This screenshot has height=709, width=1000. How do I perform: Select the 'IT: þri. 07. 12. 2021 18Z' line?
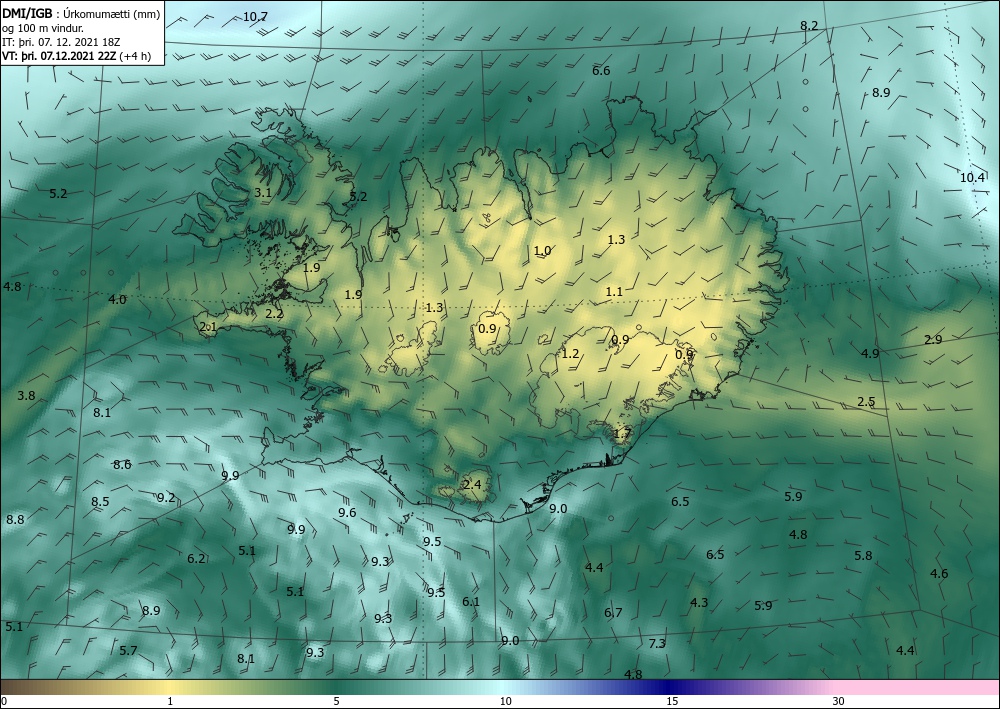59,41
